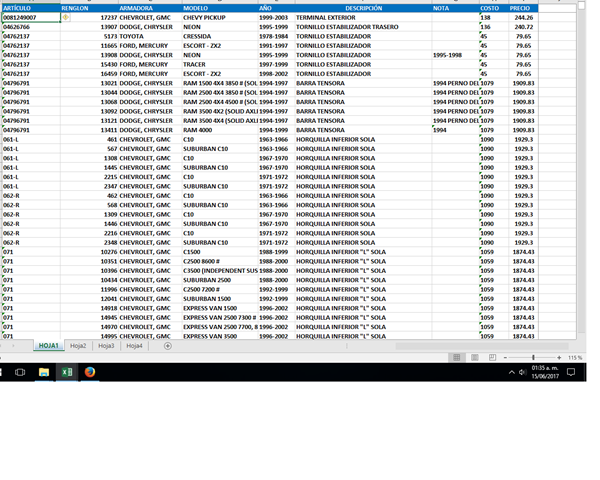Switch to the Hoja2 sheet tab
The width and height of the screenshot is (600, 480).
pos(78,346)
